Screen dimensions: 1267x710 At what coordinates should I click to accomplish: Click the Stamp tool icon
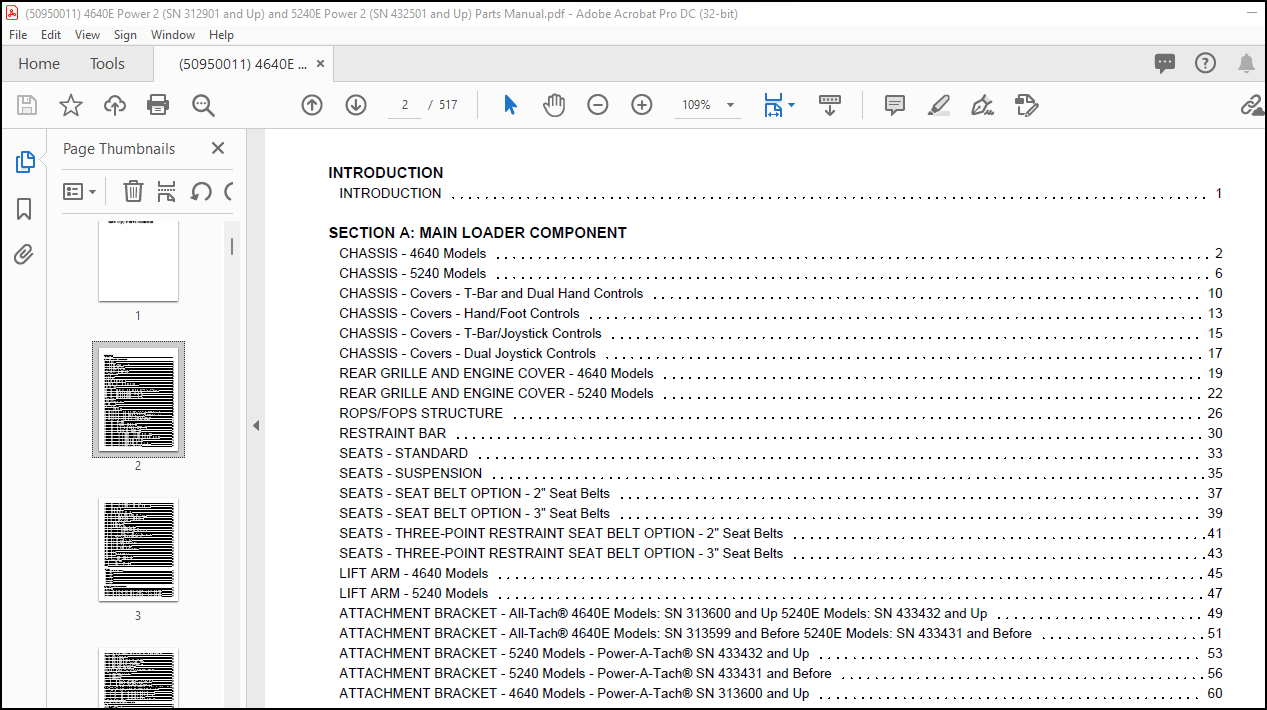click(x=1026, y=105)
